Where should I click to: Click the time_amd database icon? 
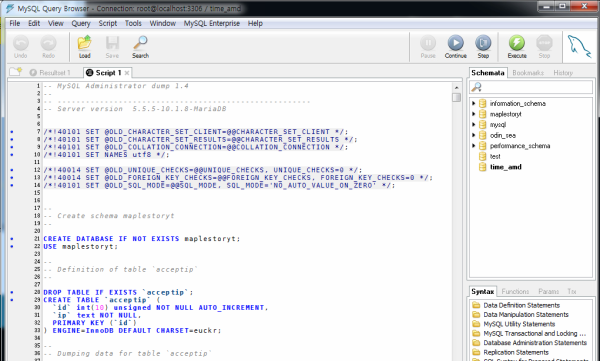coord(483,167)
